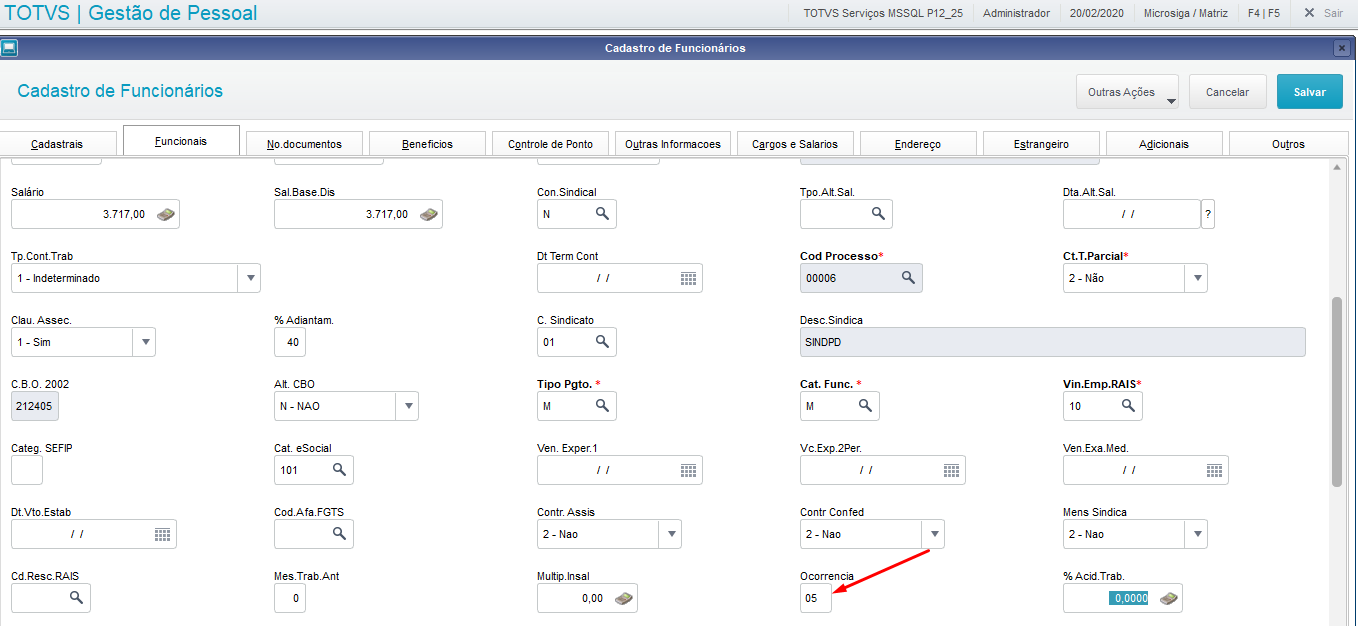Expand Contr. Assis dropdown
This screenshot has width=1358, height=626.
click(670, 534)
